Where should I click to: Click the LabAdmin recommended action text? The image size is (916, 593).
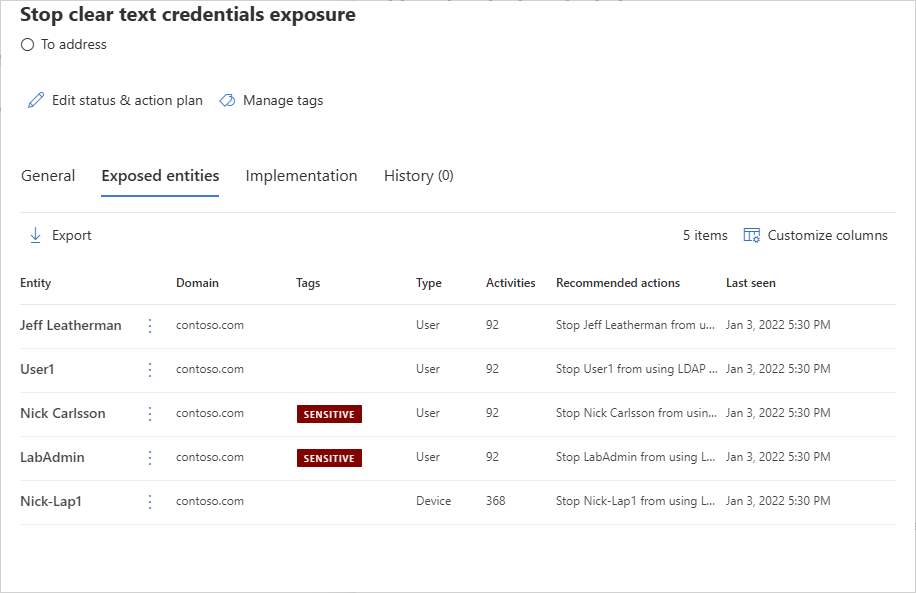(x=635, y=457)
